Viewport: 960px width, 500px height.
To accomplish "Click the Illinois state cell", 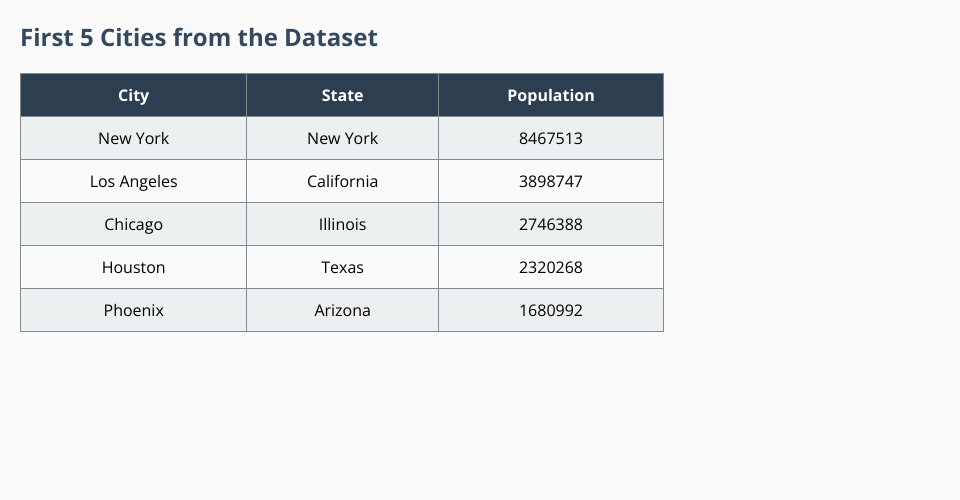I will (x=342, y=225).
